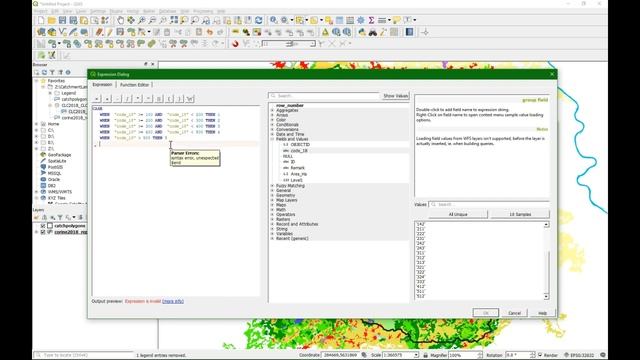This screenshot has width=640, height=360.
Task: Click the Favorites star item in Browser
Action: point(56,81)
